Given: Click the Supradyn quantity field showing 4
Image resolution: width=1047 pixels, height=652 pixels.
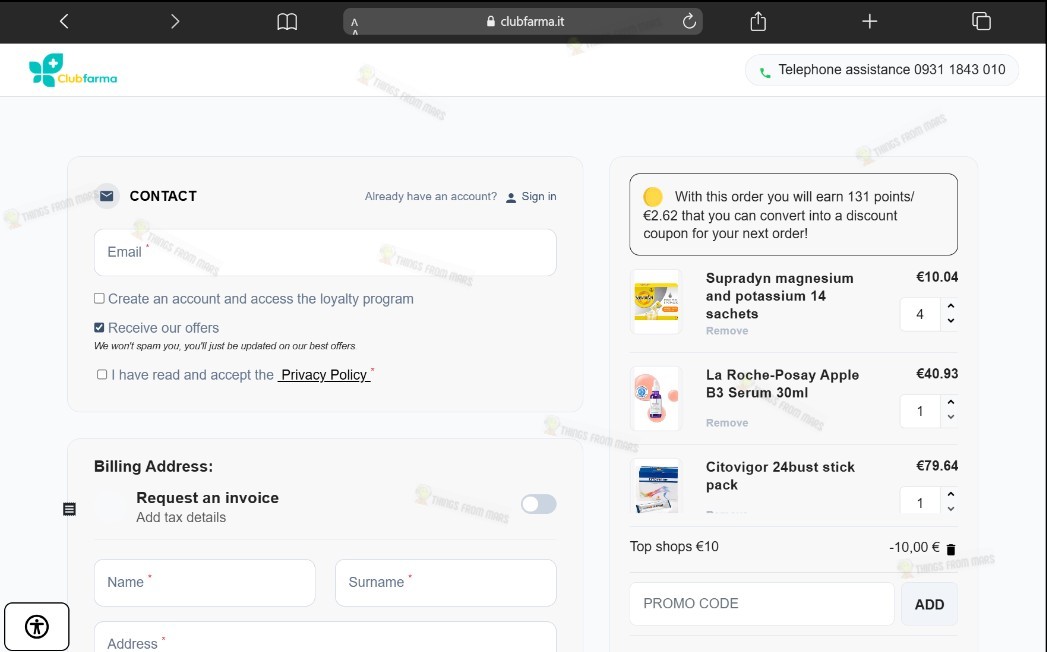Looking at the screenshot, I should [x=920, y=314].
